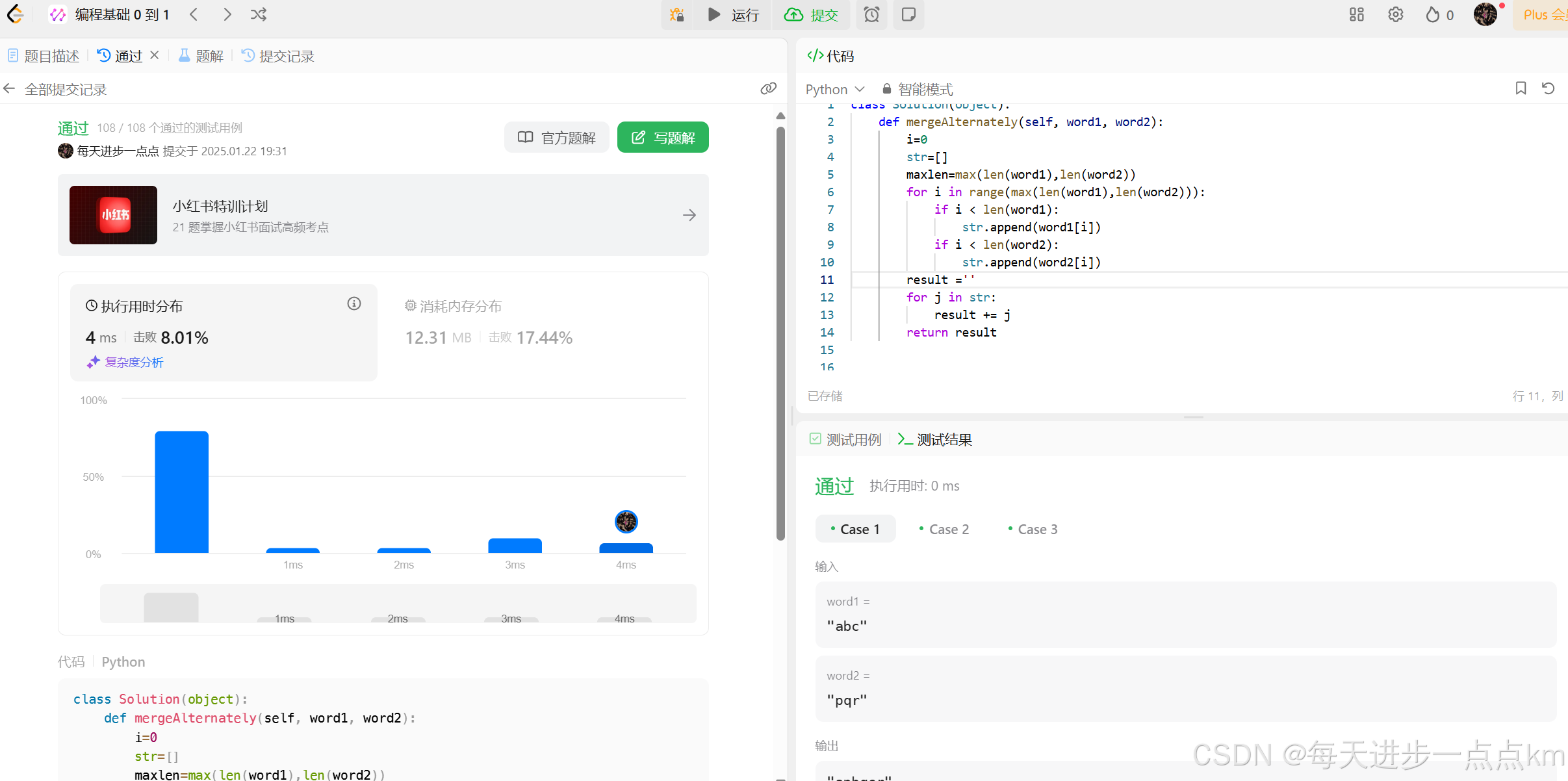
Task: Click the green 写题解 button
Action: click(662, 138)
